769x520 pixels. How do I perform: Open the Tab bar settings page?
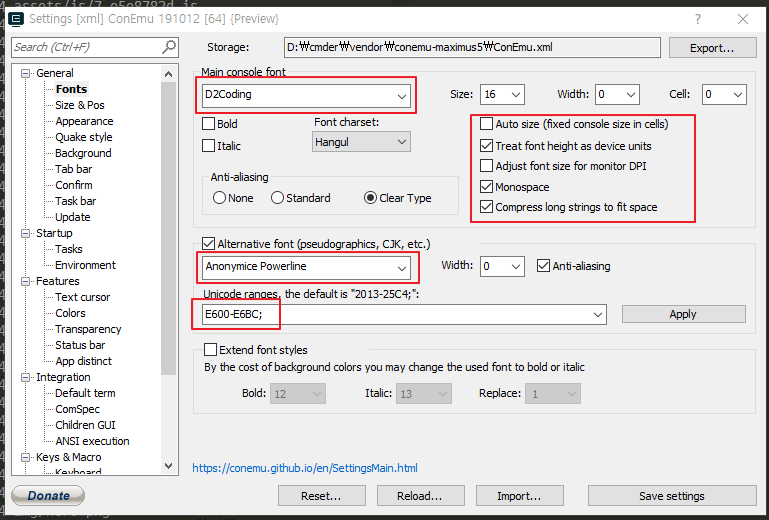point(73,169)
